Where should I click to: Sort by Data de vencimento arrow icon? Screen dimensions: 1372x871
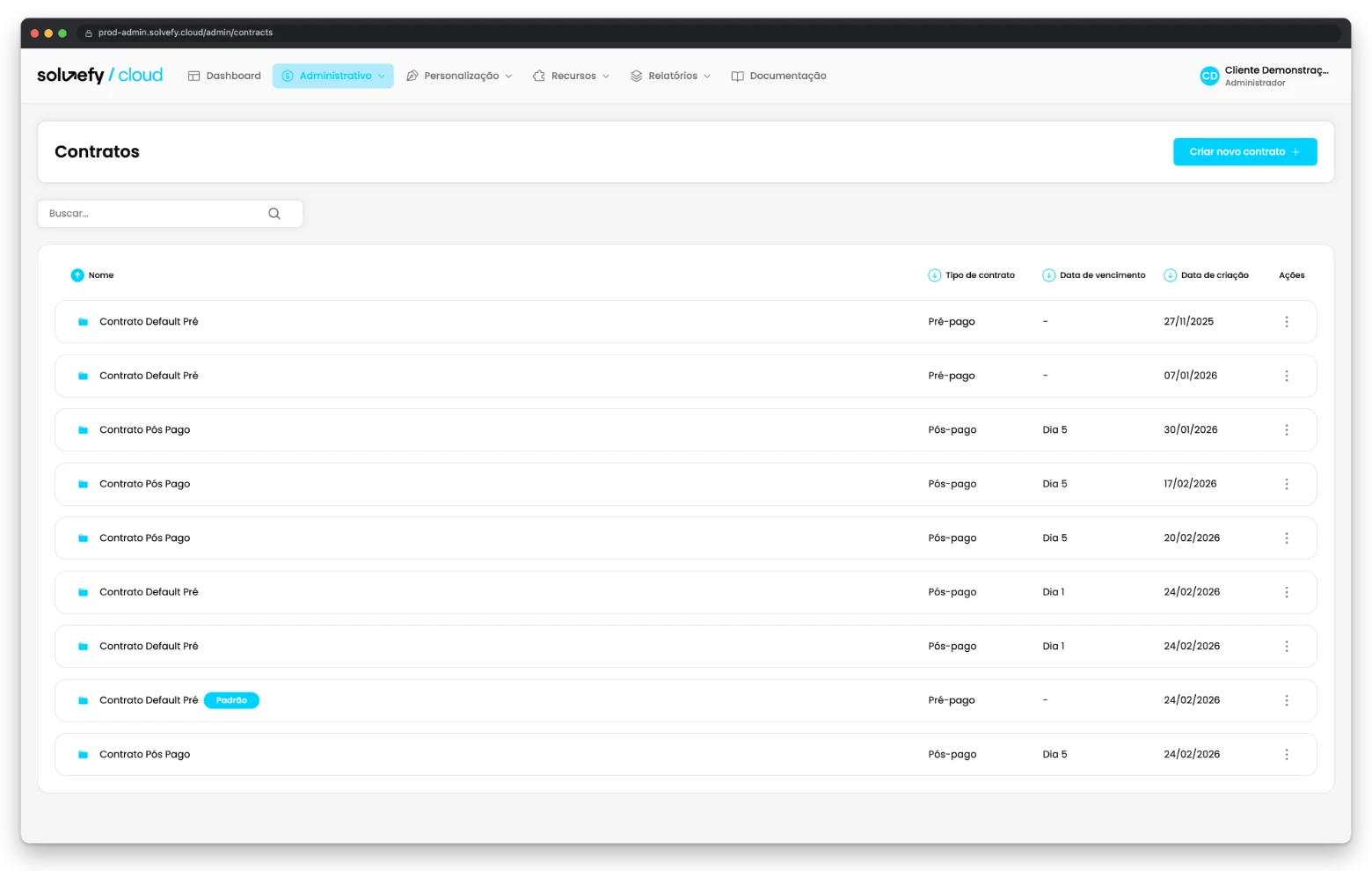[1049, 275]
